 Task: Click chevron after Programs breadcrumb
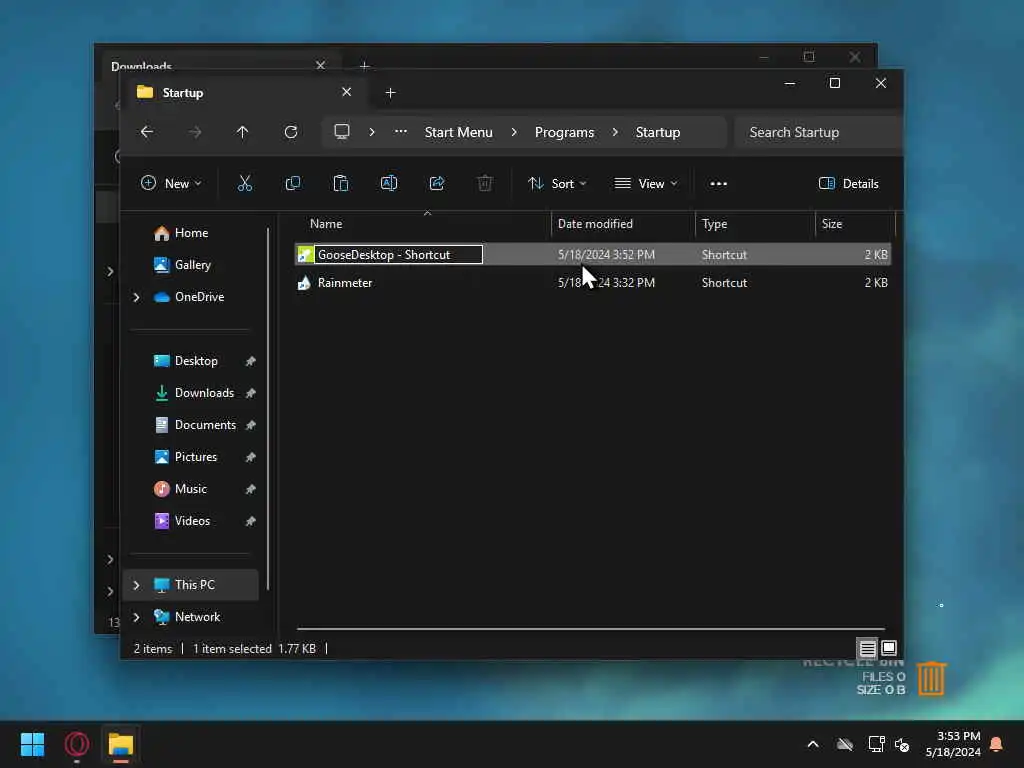tap(615, 132)
